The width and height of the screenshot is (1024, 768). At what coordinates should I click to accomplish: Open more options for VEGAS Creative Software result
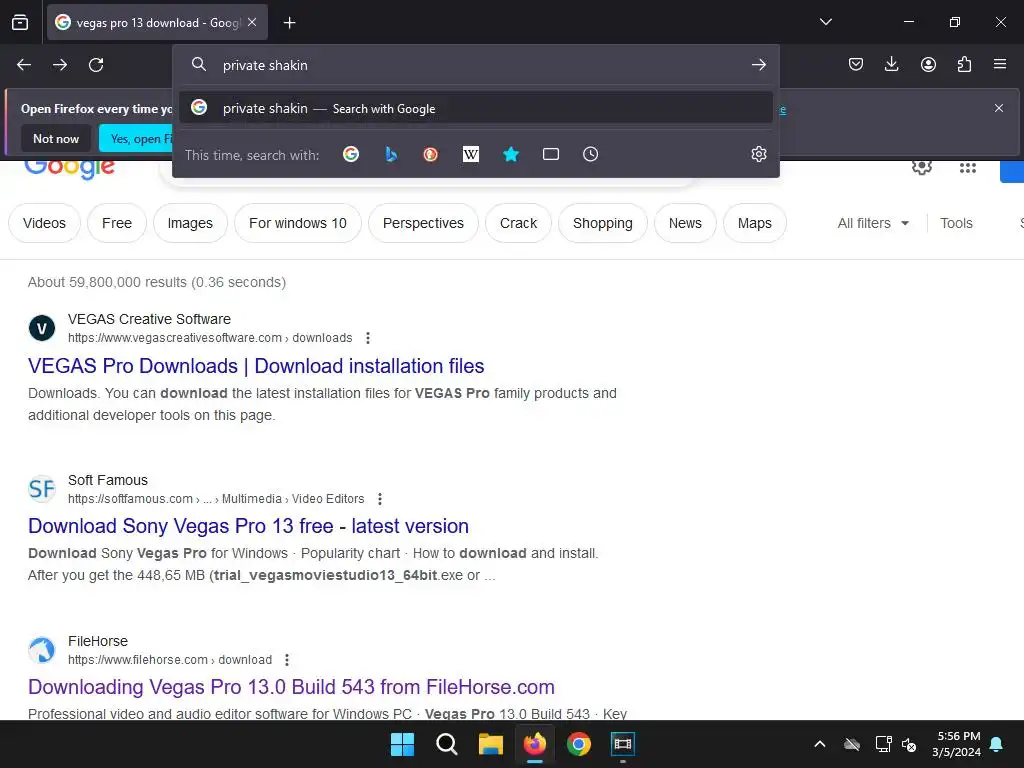[368, 338]
